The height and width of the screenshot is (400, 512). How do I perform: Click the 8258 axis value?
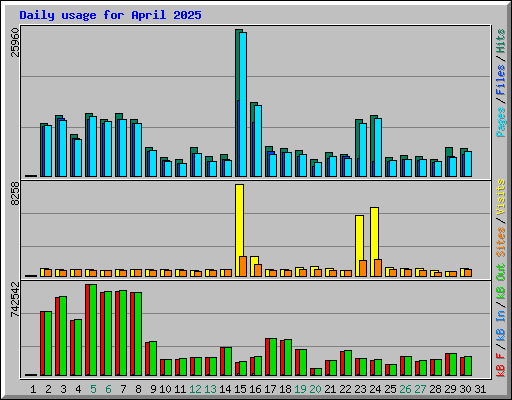[15, 193]
